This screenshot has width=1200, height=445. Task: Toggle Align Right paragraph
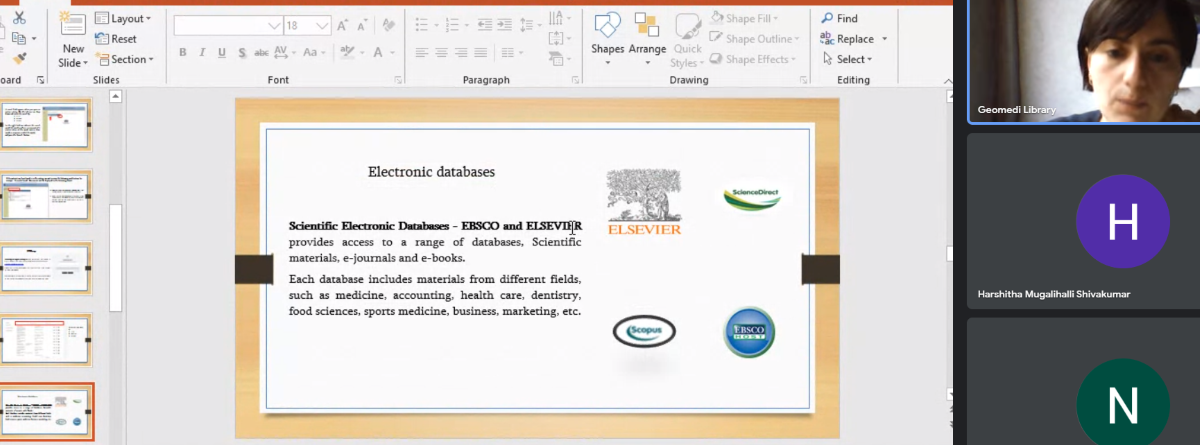(x=462, y=52)
